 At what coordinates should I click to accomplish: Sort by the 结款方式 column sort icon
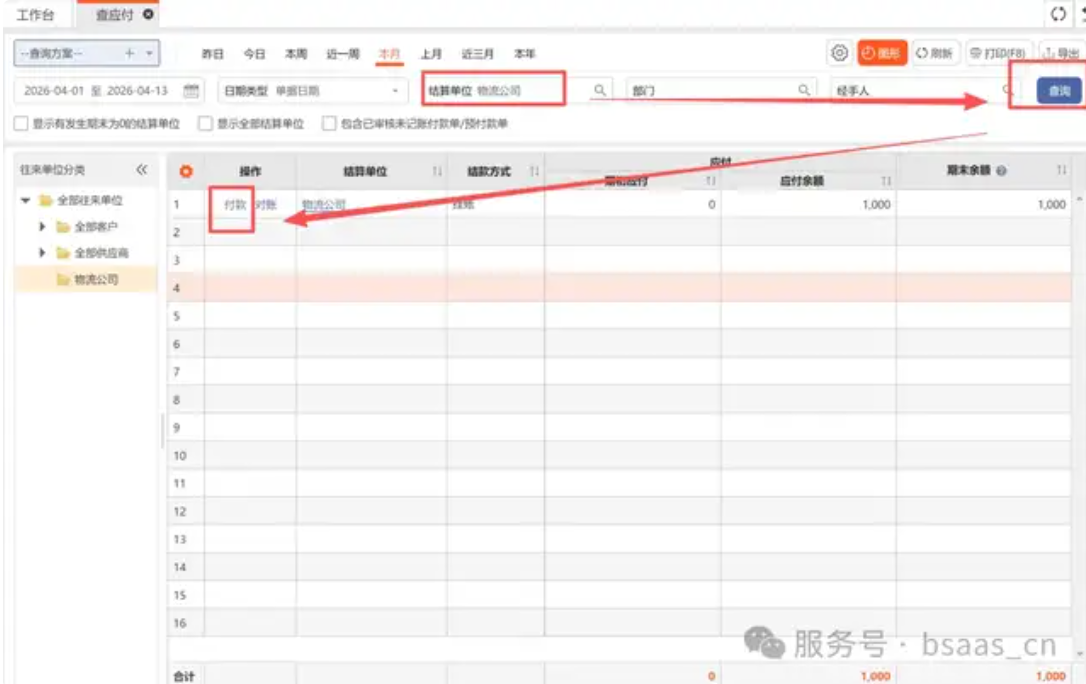(x=534, y=171)
